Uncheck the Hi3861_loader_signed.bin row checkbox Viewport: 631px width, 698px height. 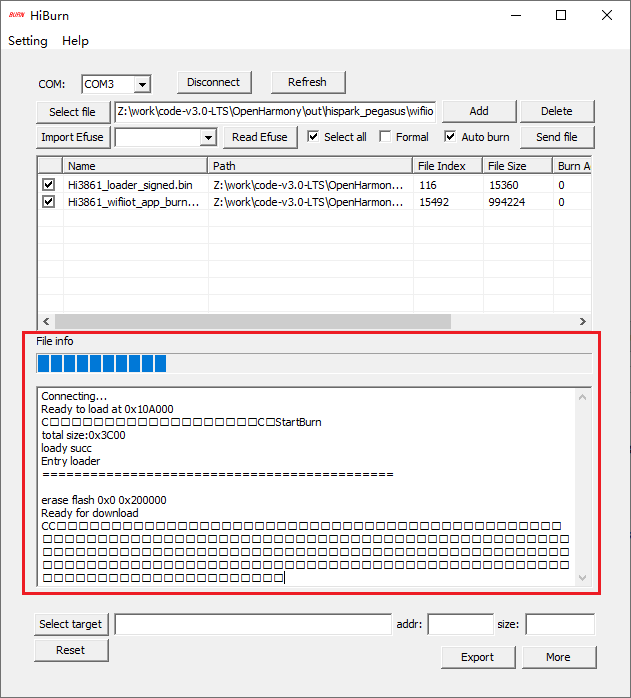49,185
